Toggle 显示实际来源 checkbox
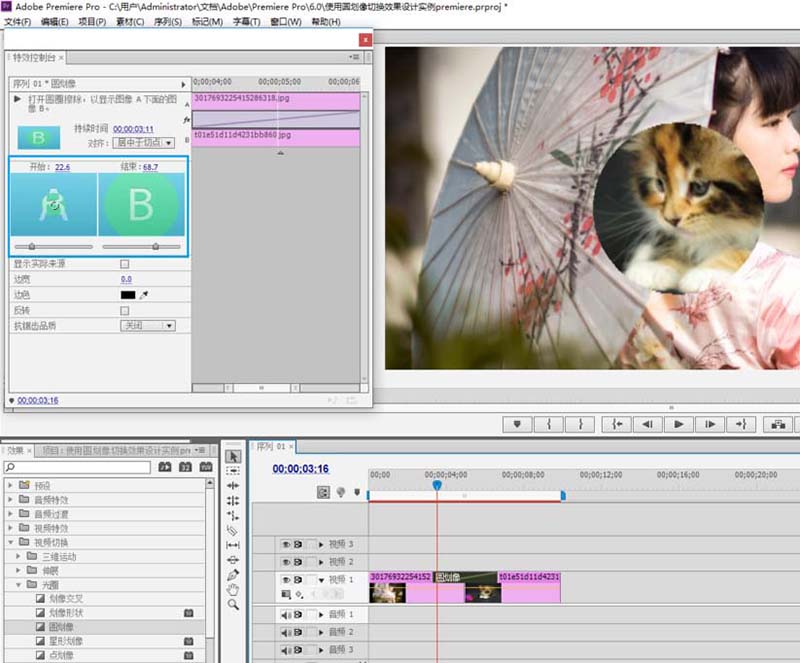The width and height of the screenshot is (800, 663). tap(124, 264)
